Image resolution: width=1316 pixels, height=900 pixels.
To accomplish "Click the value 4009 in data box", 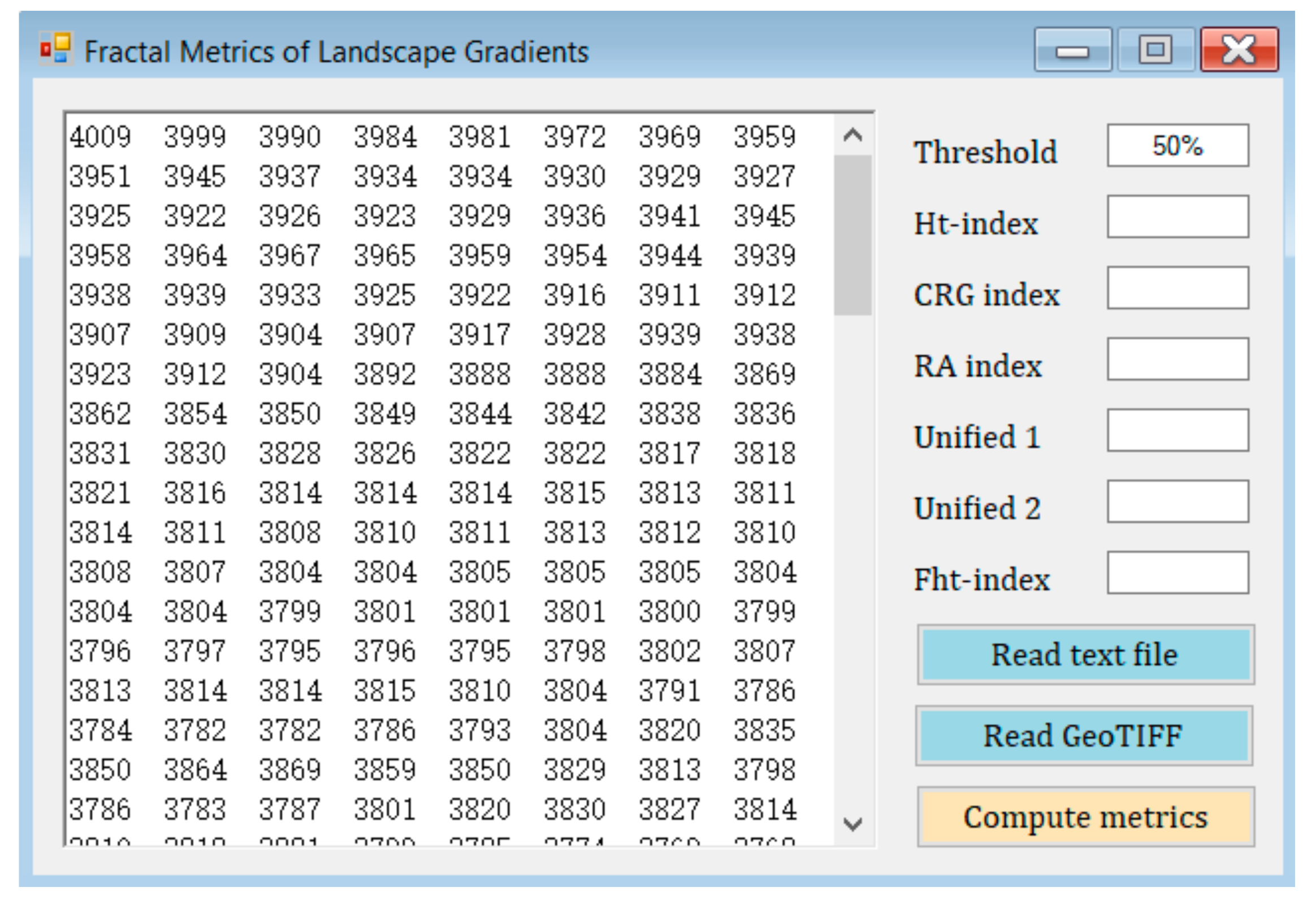I will (100, 137).
